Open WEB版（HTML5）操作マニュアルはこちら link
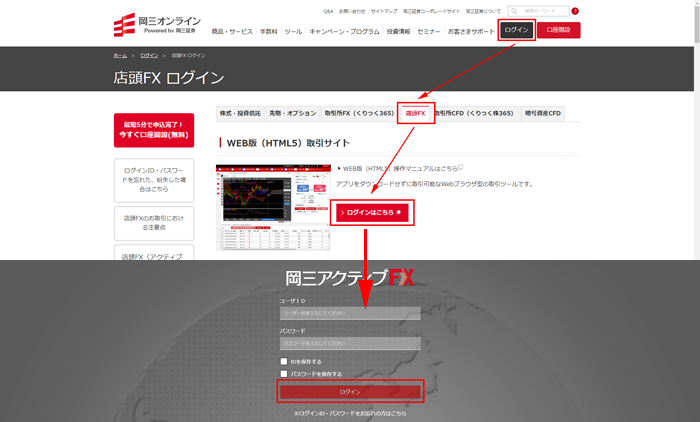Image resolution: width=700 pixels, height=422 pixels. (400, 168)
